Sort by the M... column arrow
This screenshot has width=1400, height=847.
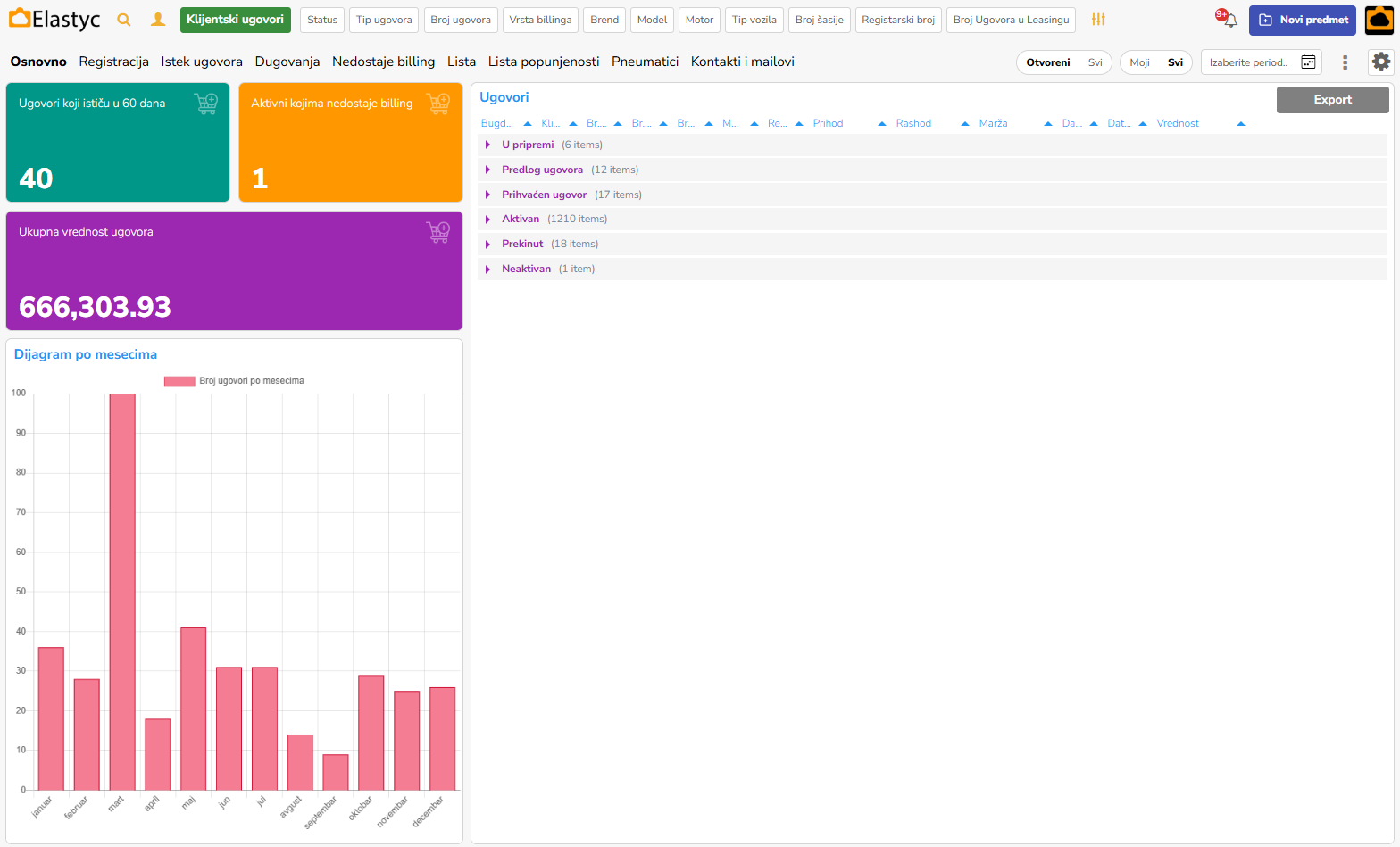point(754,124)
